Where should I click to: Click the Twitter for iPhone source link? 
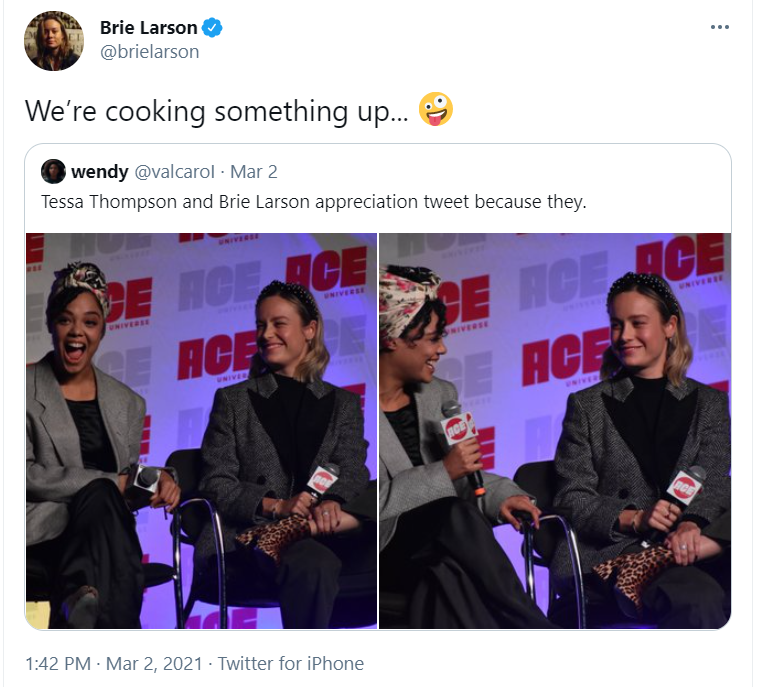click(x=290, y=663)
